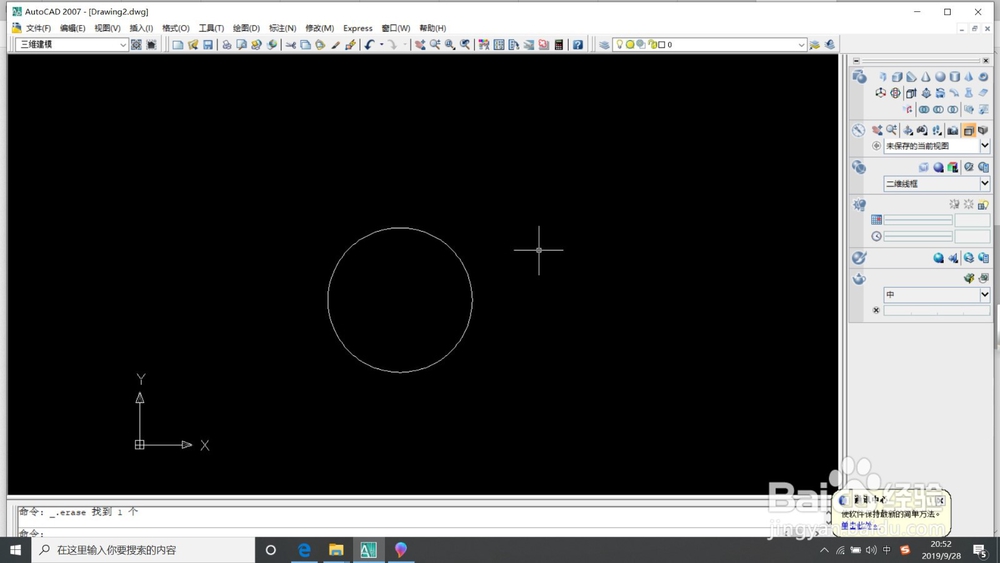
Task: Click the Pan realtime icon
Action: pyautogui.click(x=420, y=45)
